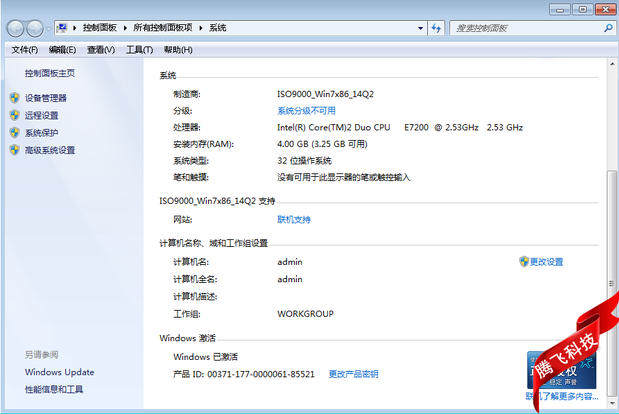The image size is (619, 414).
Task: Click the search magnifier icon
Action: point(608,28)
